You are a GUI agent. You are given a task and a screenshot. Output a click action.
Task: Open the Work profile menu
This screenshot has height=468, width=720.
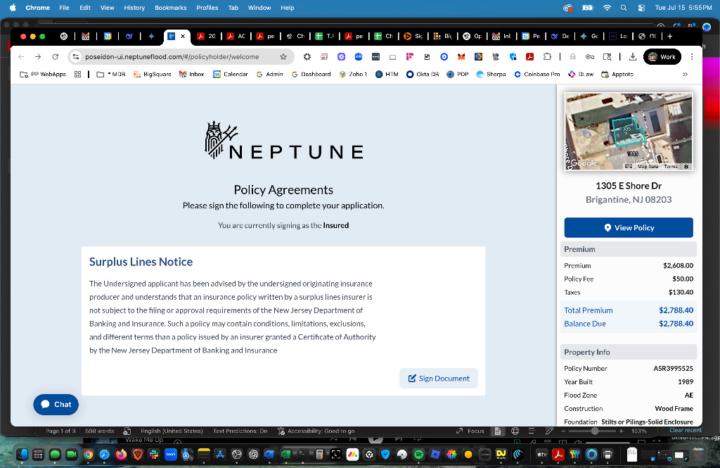(662, 56)
